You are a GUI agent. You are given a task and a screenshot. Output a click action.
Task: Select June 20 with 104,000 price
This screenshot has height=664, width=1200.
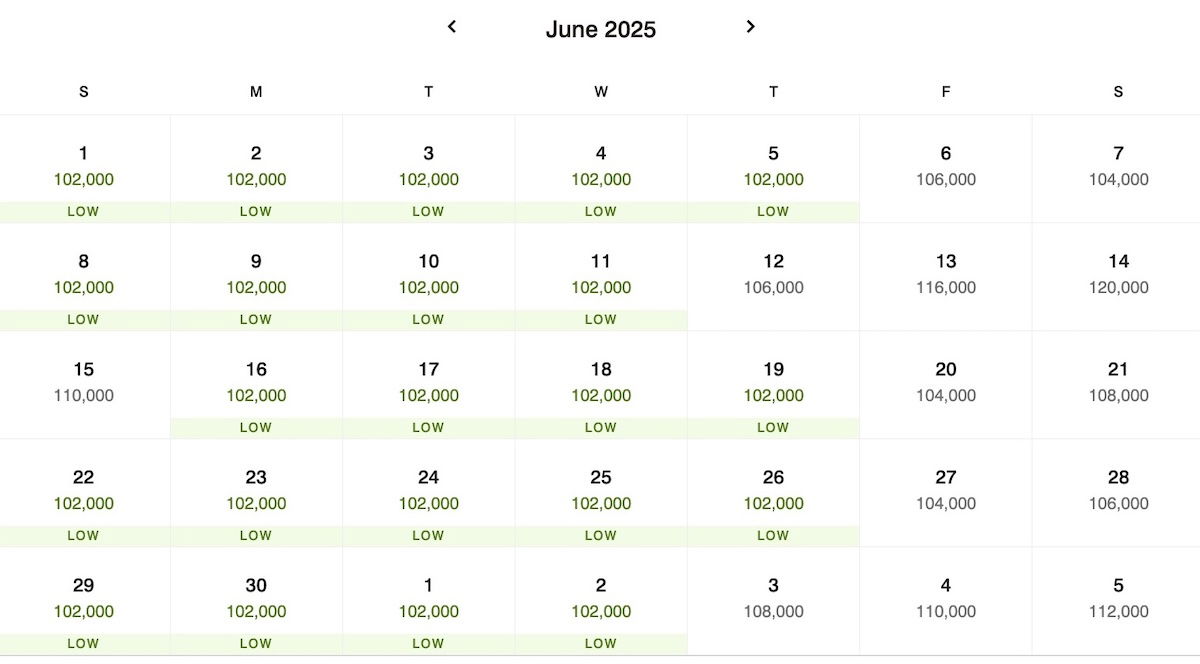(946, 384)
